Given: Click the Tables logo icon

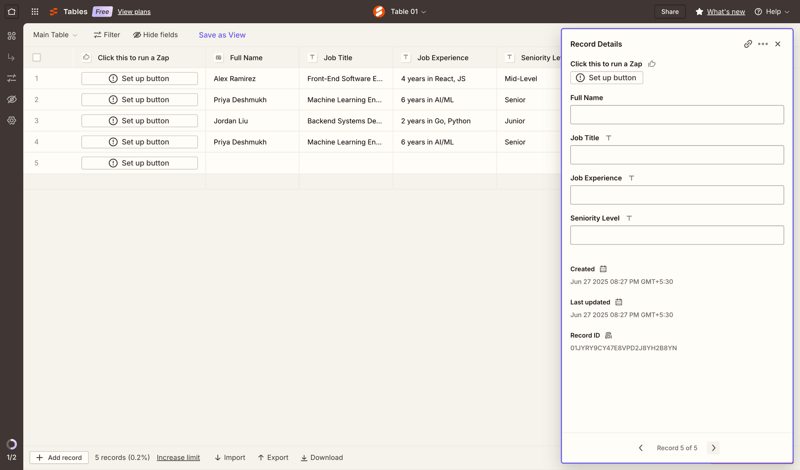Looking at the screenshot, I should tap(54, 11).
